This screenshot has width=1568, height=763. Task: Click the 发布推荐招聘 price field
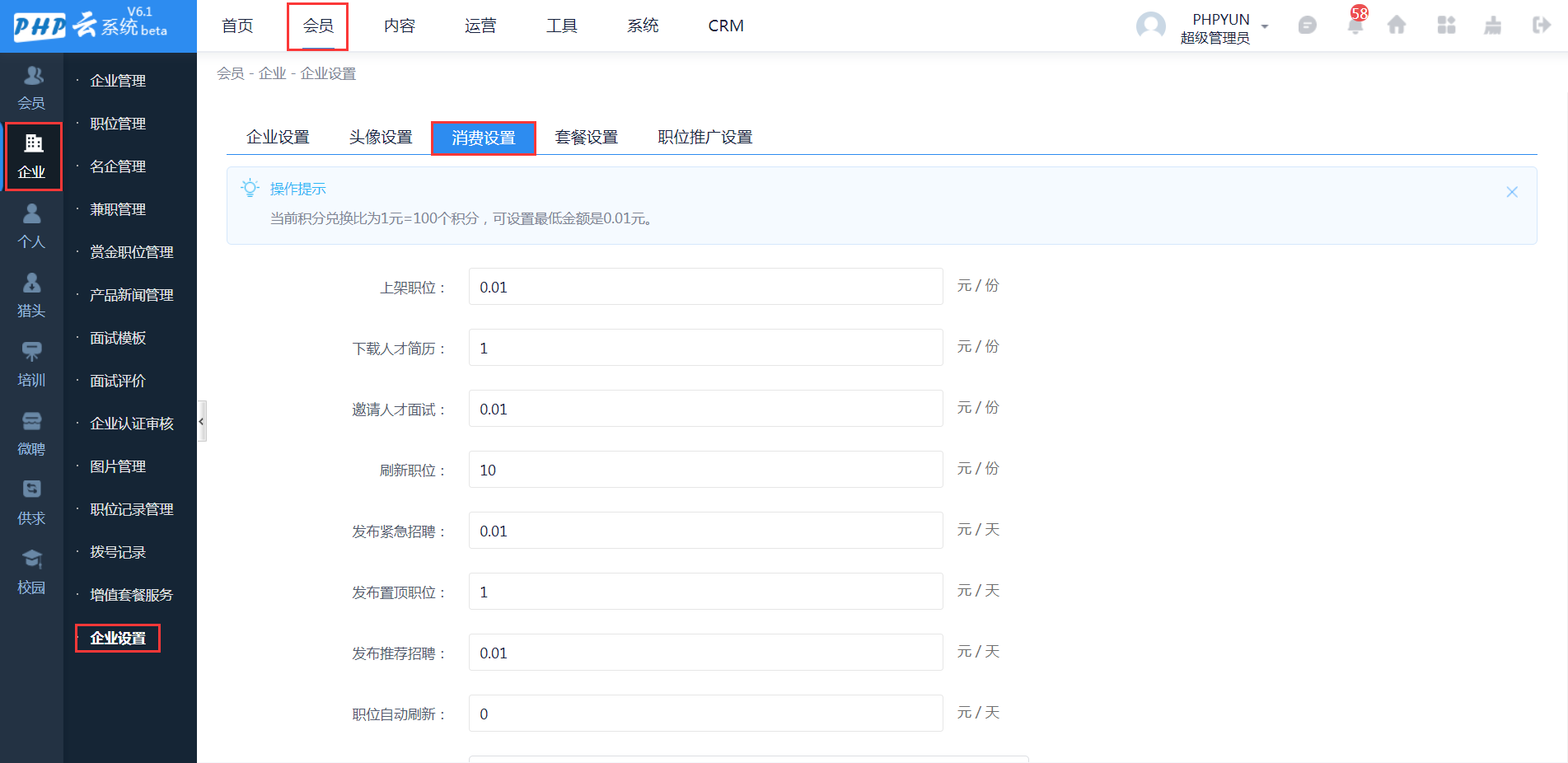coord(705,653)
